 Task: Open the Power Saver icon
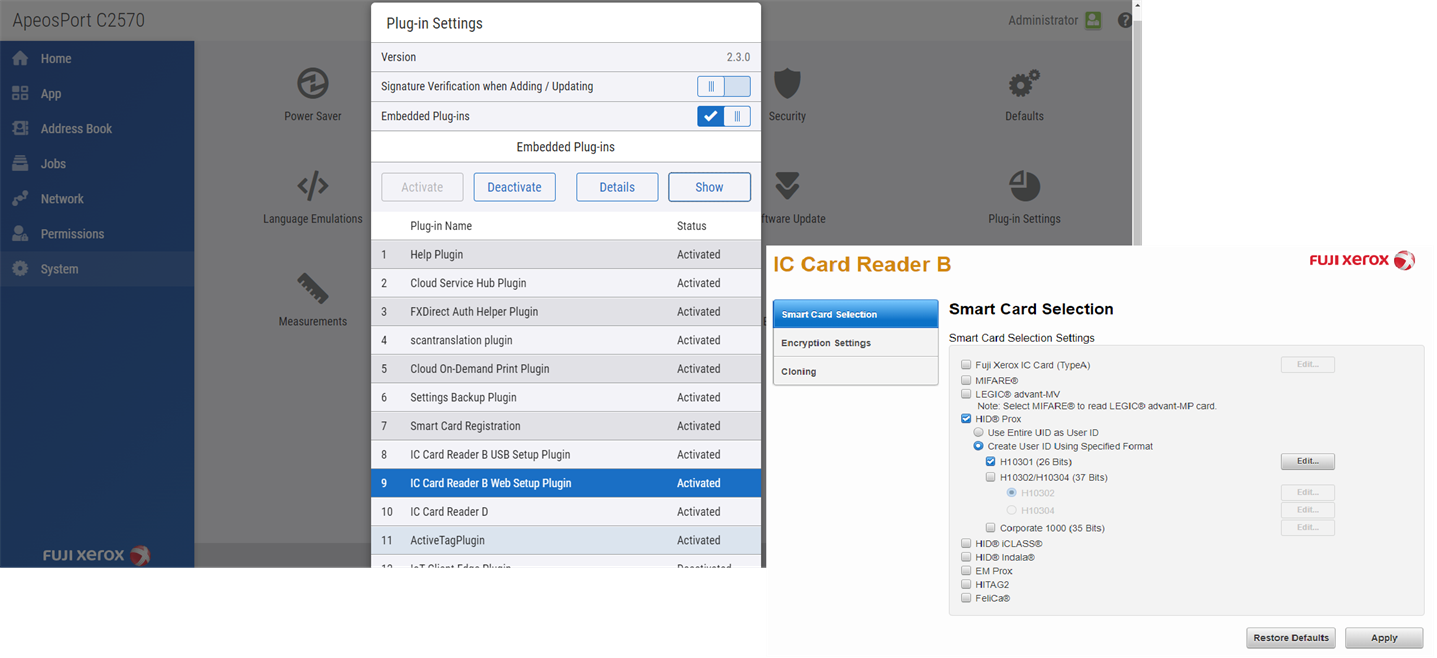pyautogui.click(x=313, y=83)
